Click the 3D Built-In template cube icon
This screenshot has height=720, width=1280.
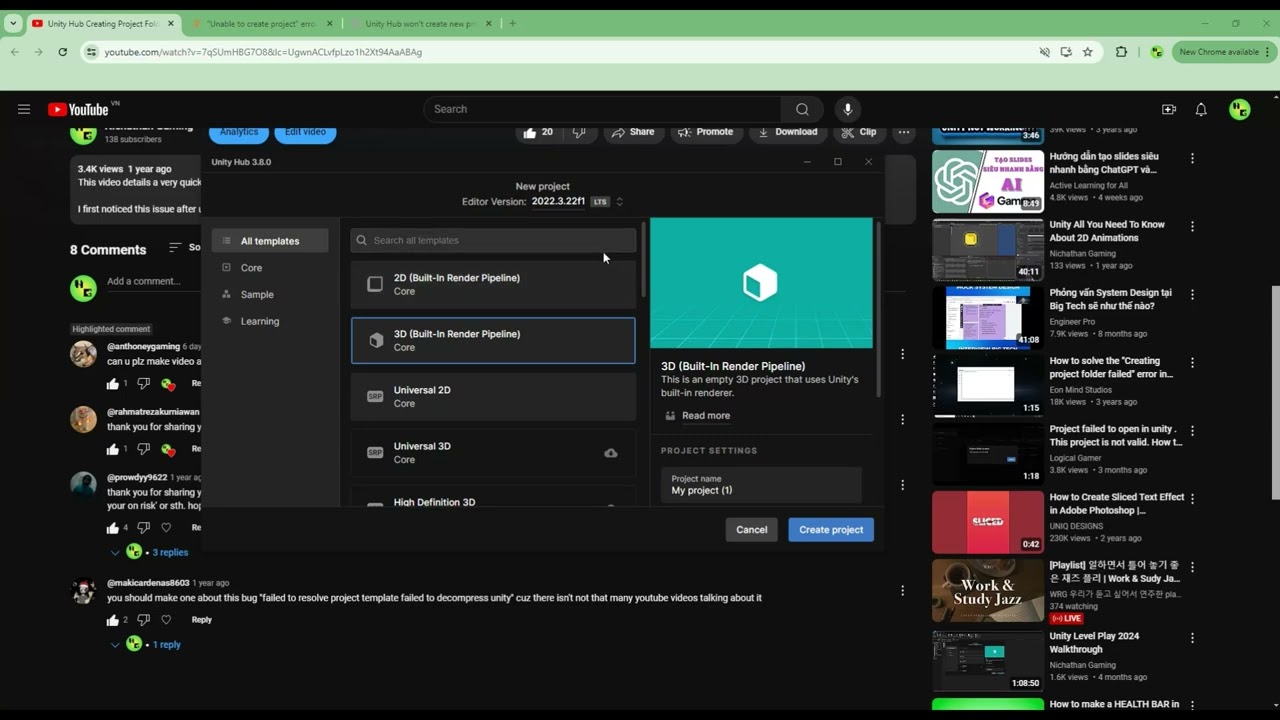click(x=376, y=340)
